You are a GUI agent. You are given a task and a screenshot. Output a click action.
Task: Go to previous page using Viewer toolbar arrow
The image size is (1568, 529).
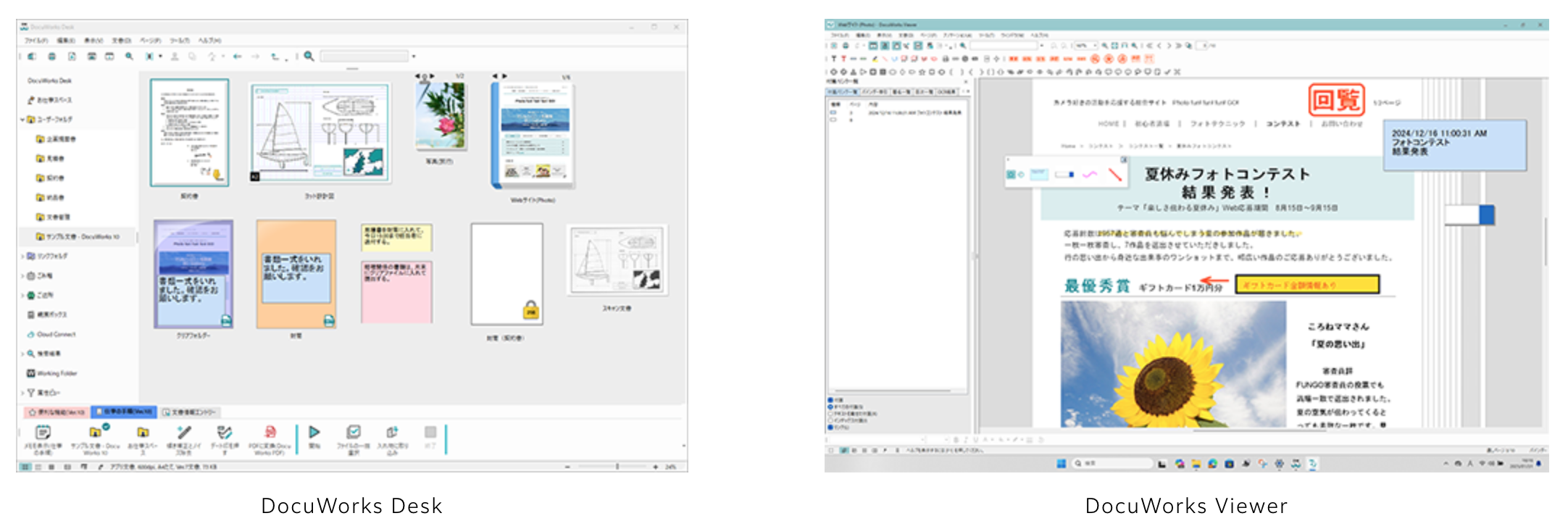click(1159, 46)
